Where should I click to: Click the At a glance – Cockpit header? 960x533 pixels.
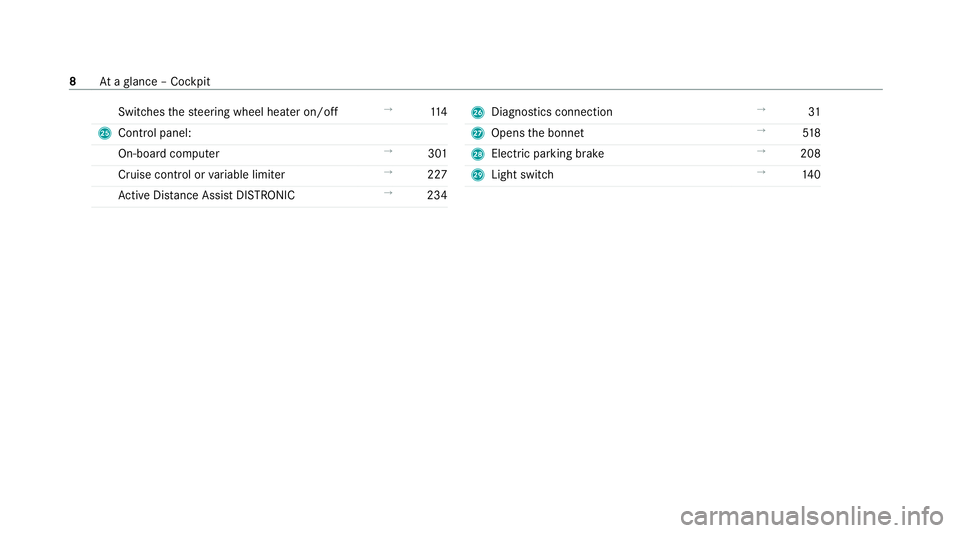(155, 81)
